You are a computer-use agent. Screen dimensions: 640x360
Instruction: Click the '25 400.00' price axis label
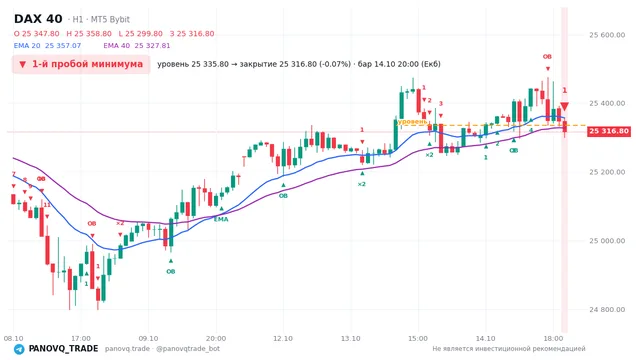click(x=607, y=103)
